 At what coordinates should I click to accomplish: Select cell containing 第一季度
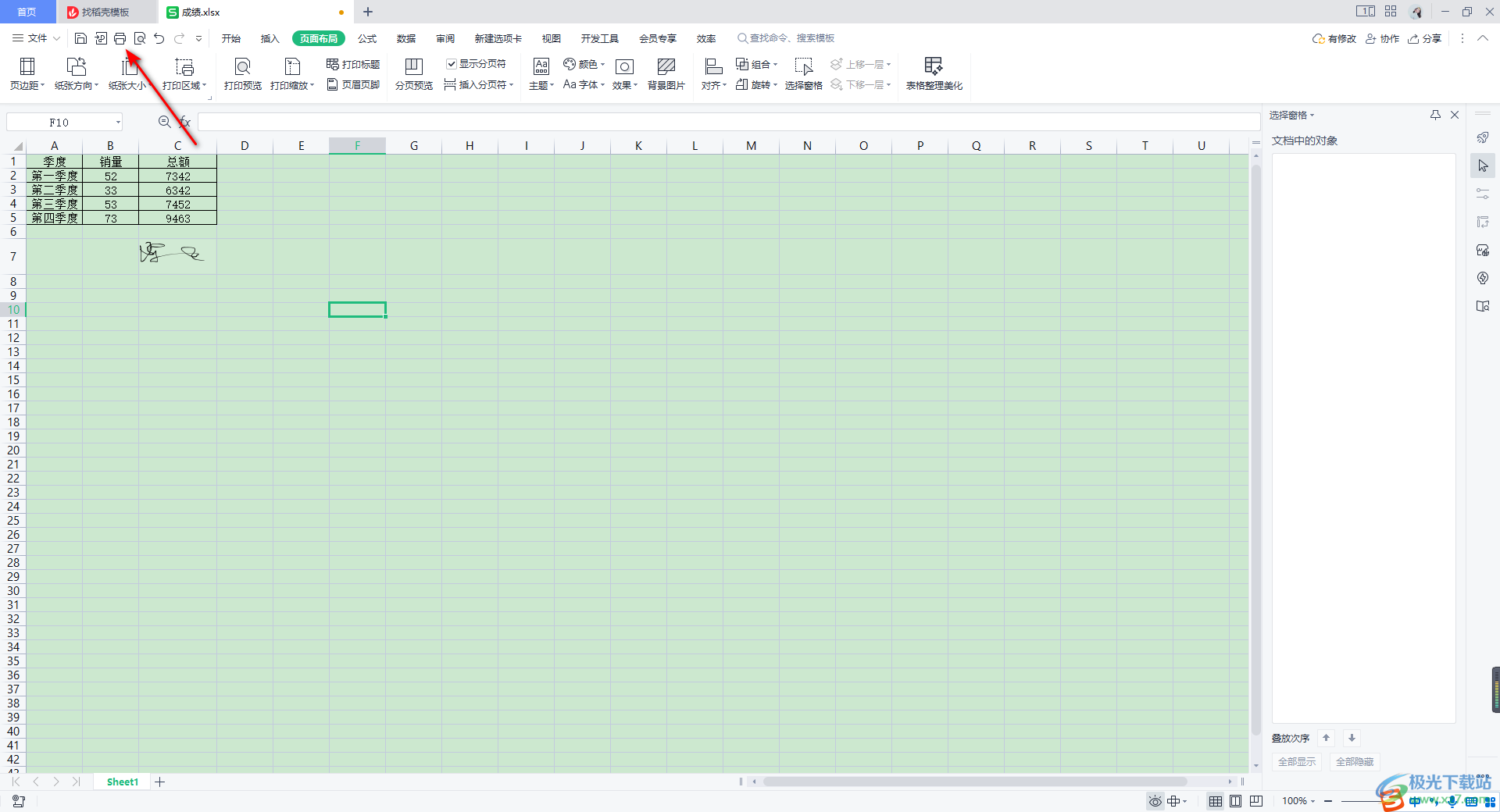55,176
